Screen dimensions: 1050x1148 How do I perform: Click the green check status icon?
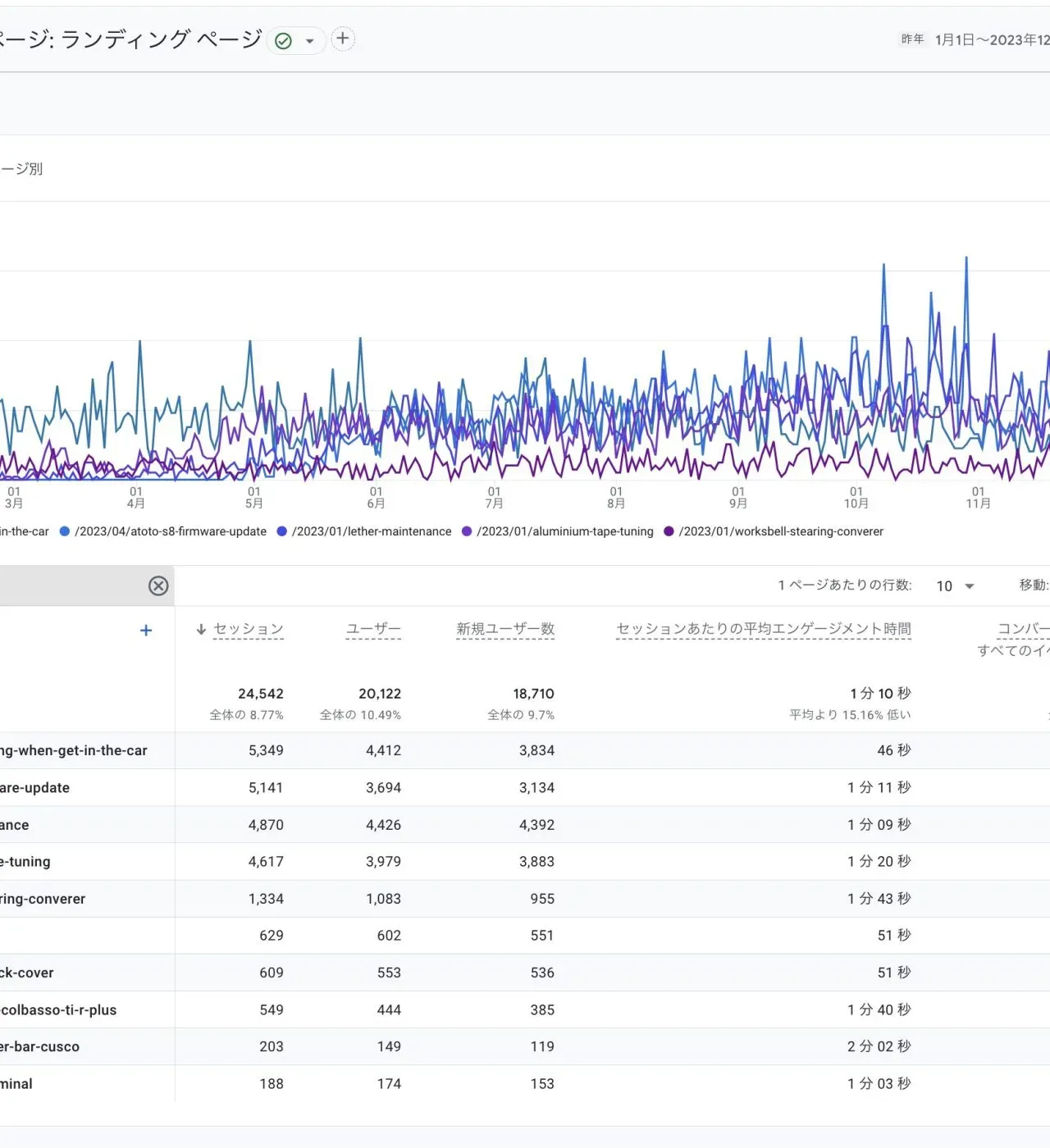coord(284,40)
